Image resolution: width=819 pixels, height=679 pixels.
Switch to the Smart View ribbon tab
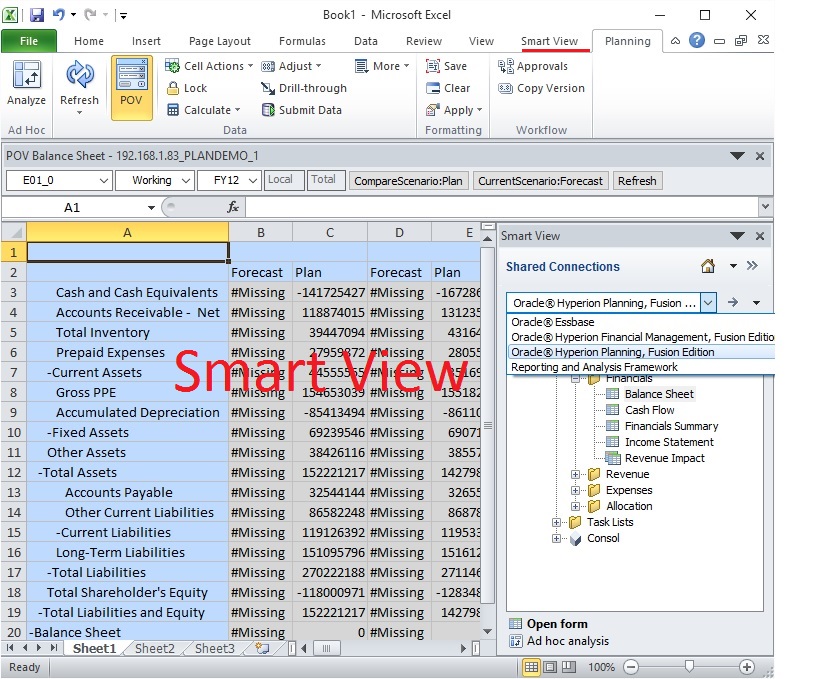click(549, 41)
